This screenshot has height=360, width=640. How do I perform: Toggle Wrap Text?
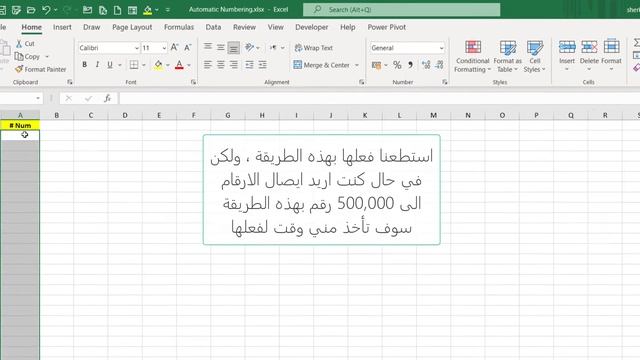click(314, 48)
